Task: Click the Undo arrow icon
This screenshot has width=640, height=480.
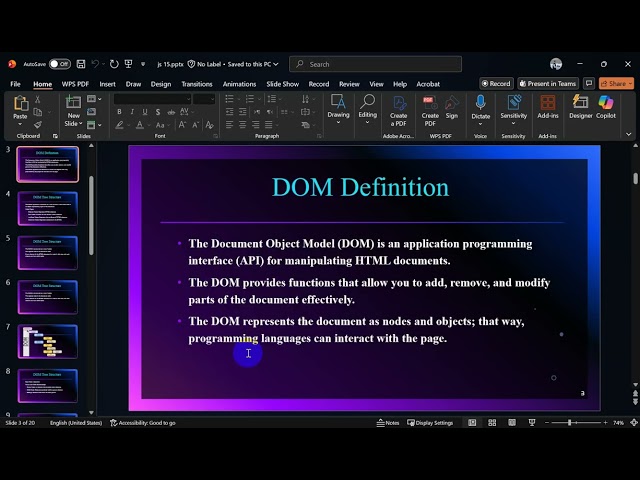Action: pos(96,64)
